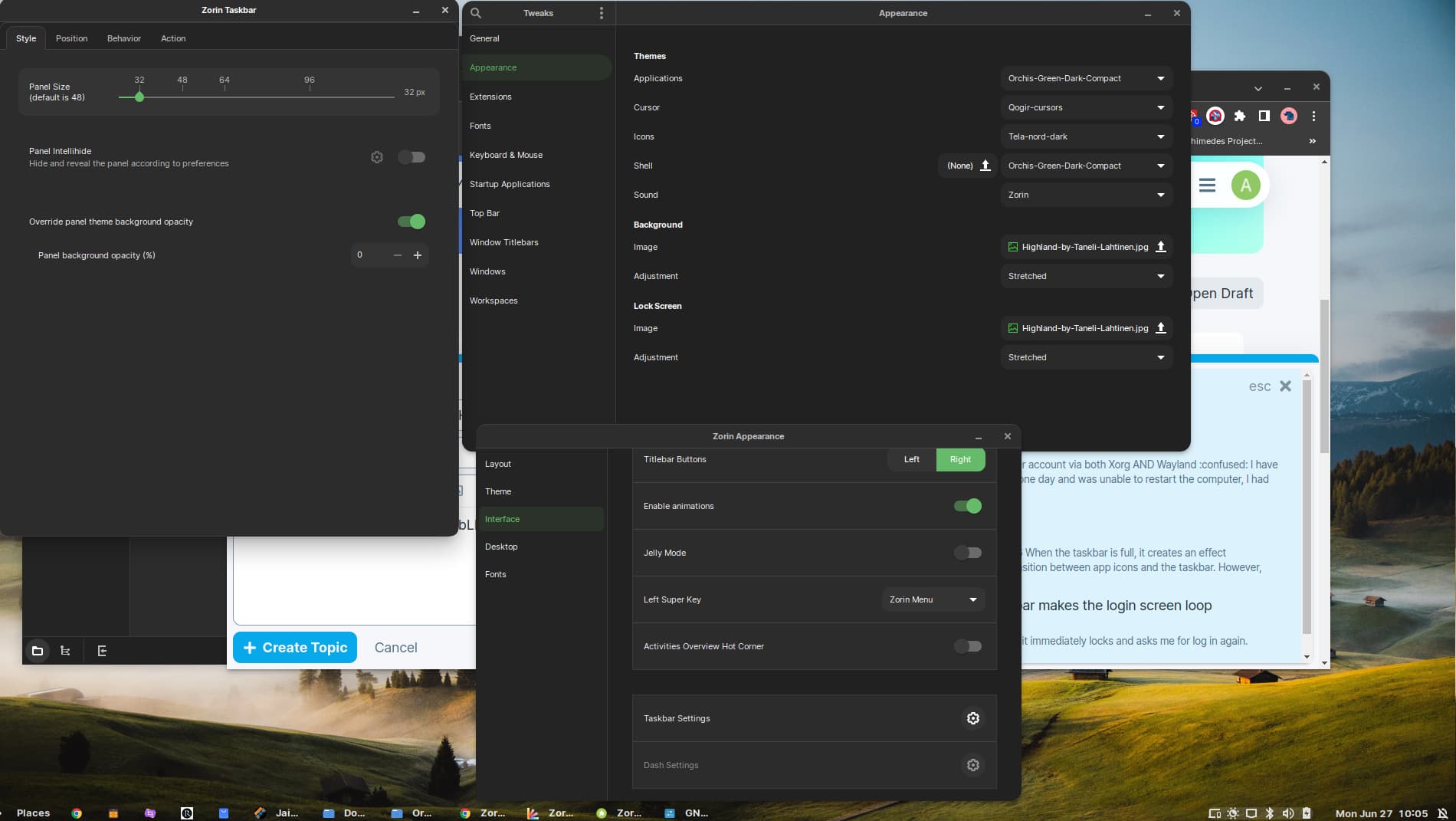Open Lock Screen Adjustment dropdown
The height and width of the screenshot is (821, 1456).
[1087, 357]
